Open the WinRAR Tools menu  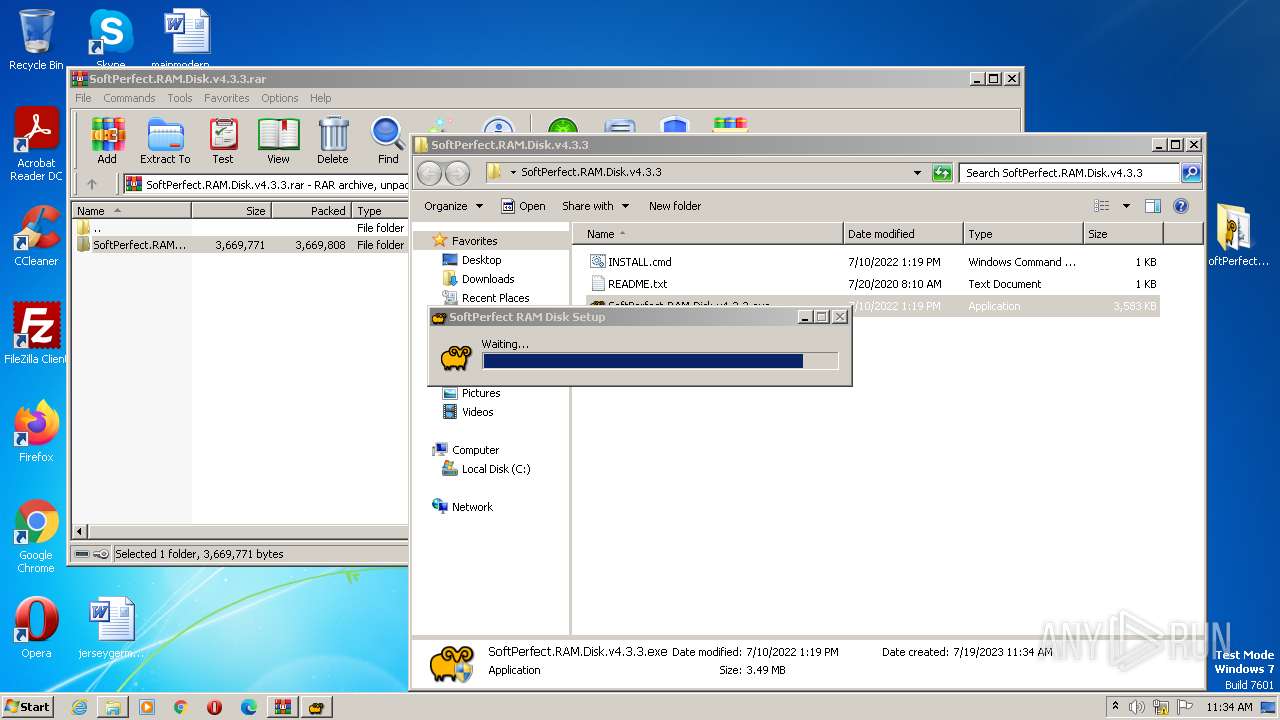[180, 98]
